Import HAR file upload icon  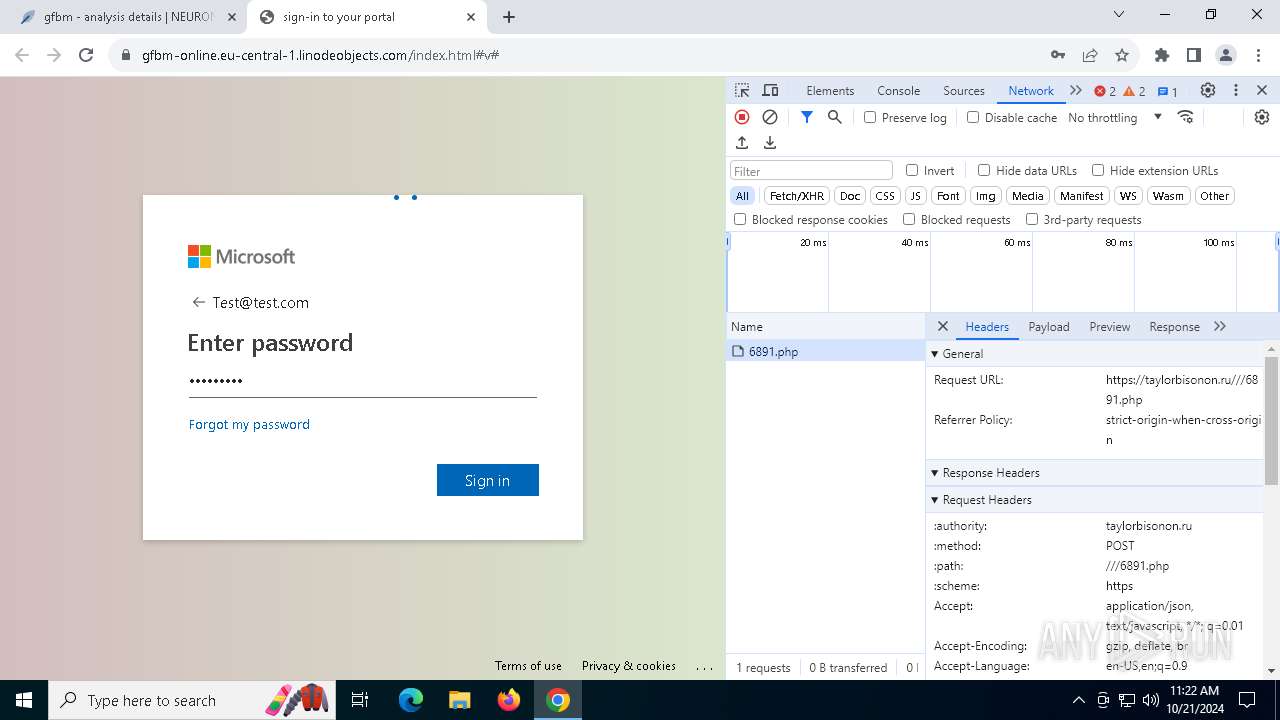click(742, 143)
